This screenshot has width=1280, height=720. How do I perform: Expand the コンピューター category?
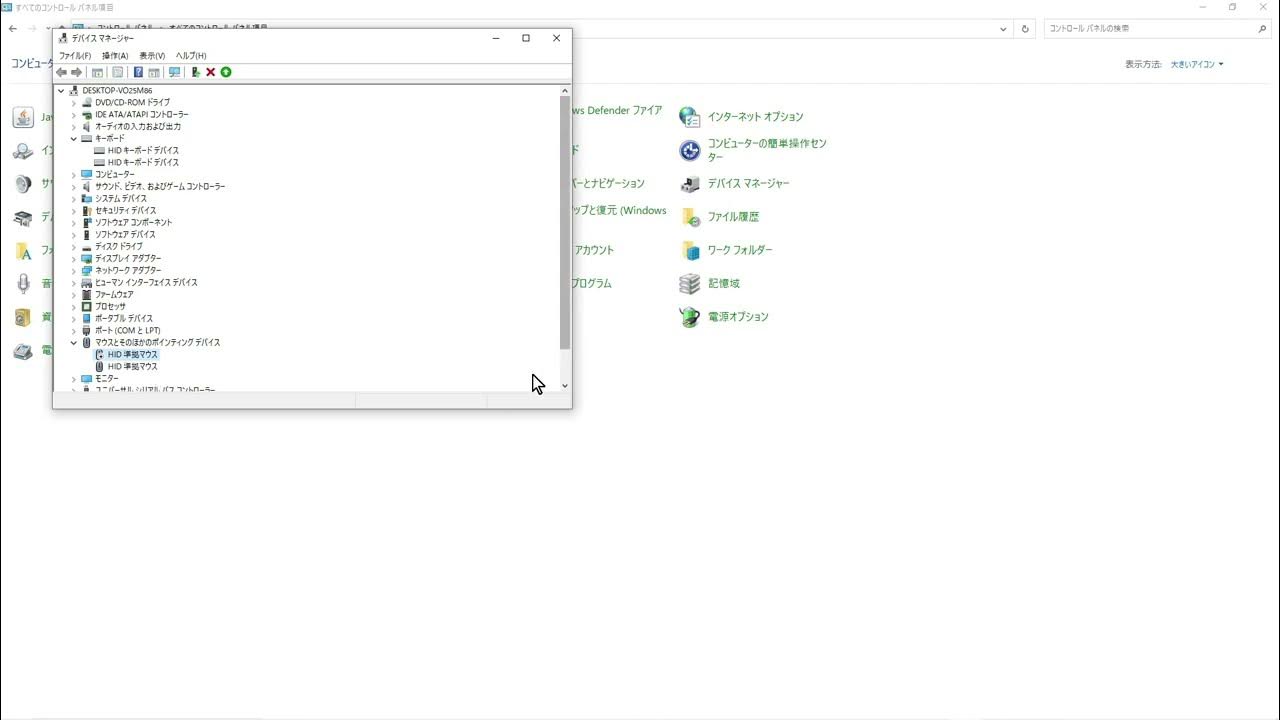[74, 174]
